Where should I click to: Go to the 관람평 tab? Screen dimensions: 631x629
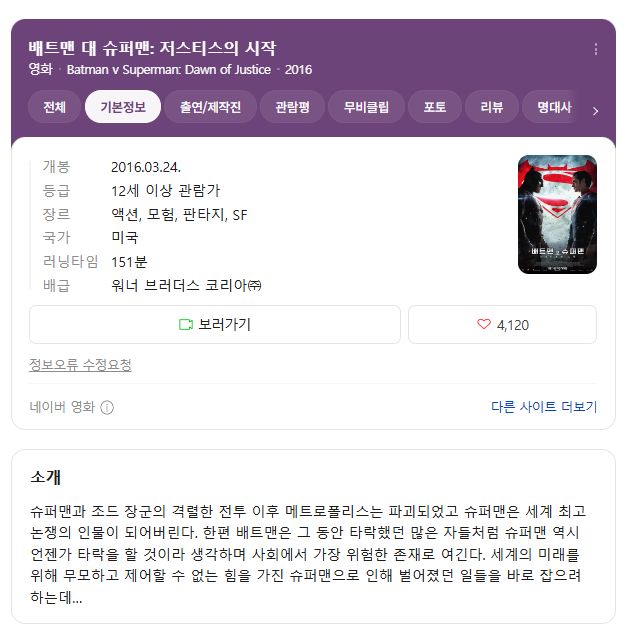click(x=293, y=107)
